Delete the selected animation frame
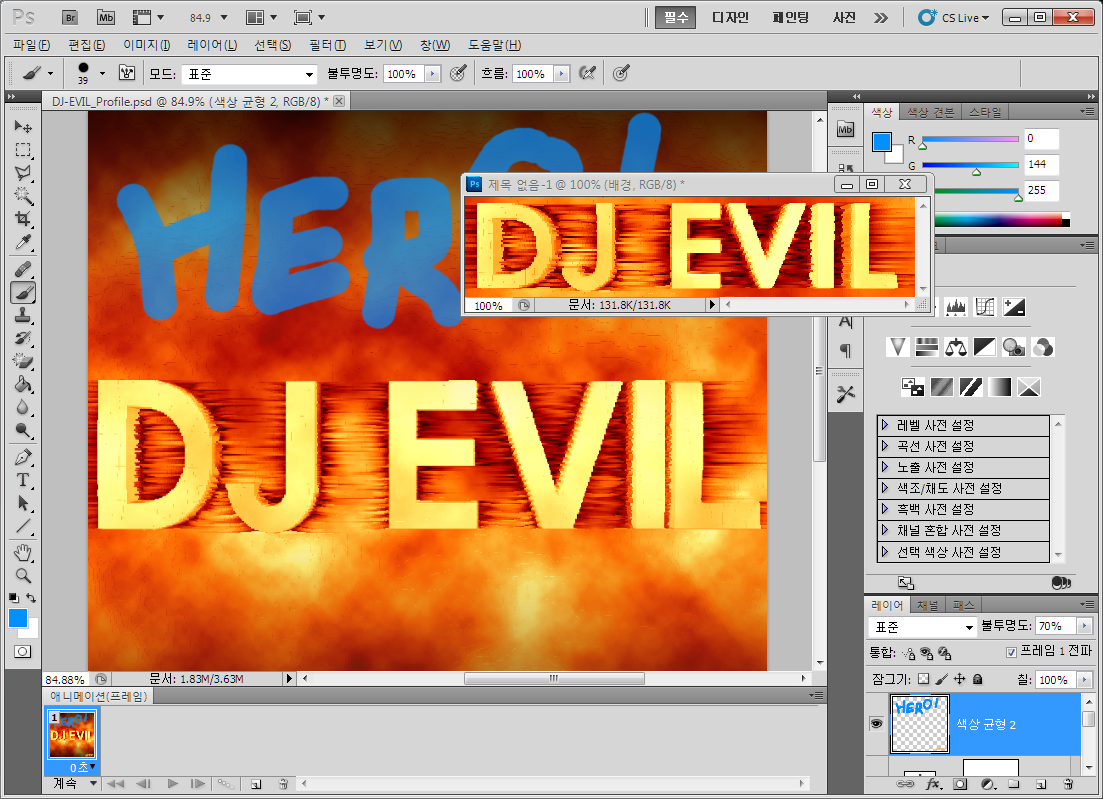 tap(283, 784)
